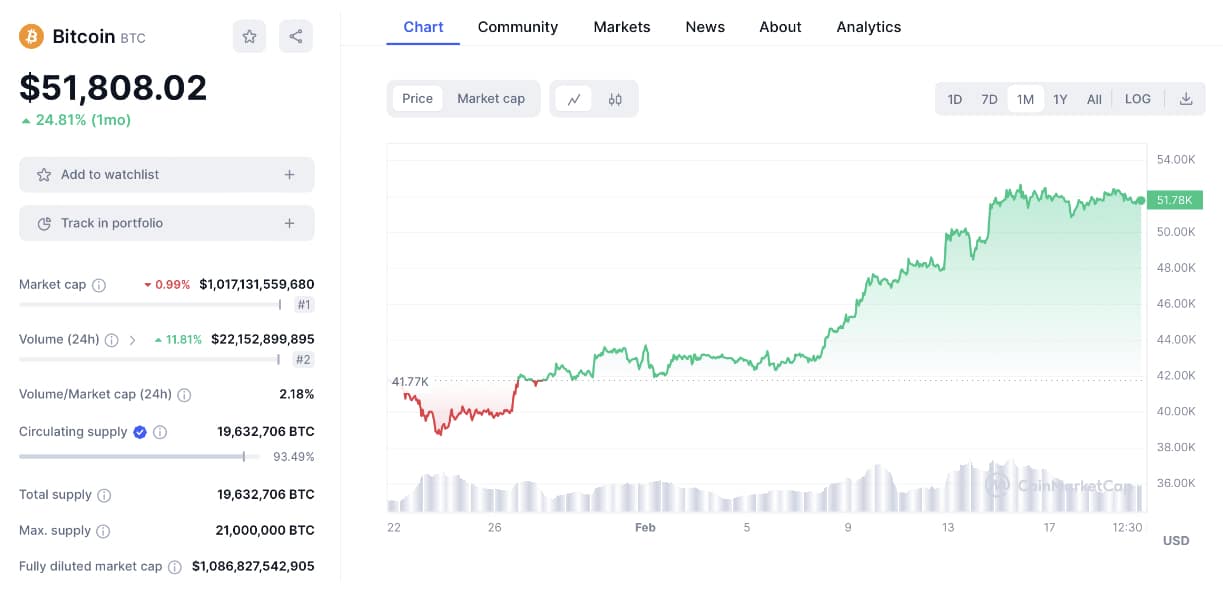Expand Track in portfolio plus
1223x598 pixels.
tap(289, 223)
